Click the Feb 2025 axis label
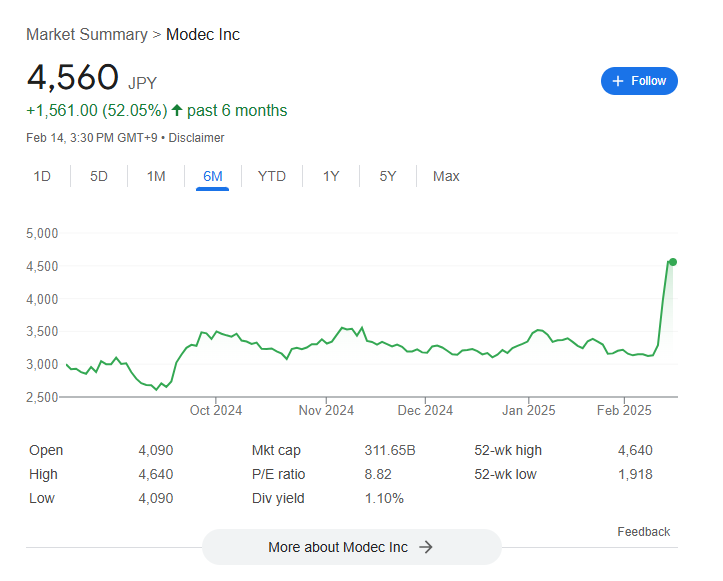The image size is (723, 581). tap(623, 410)
